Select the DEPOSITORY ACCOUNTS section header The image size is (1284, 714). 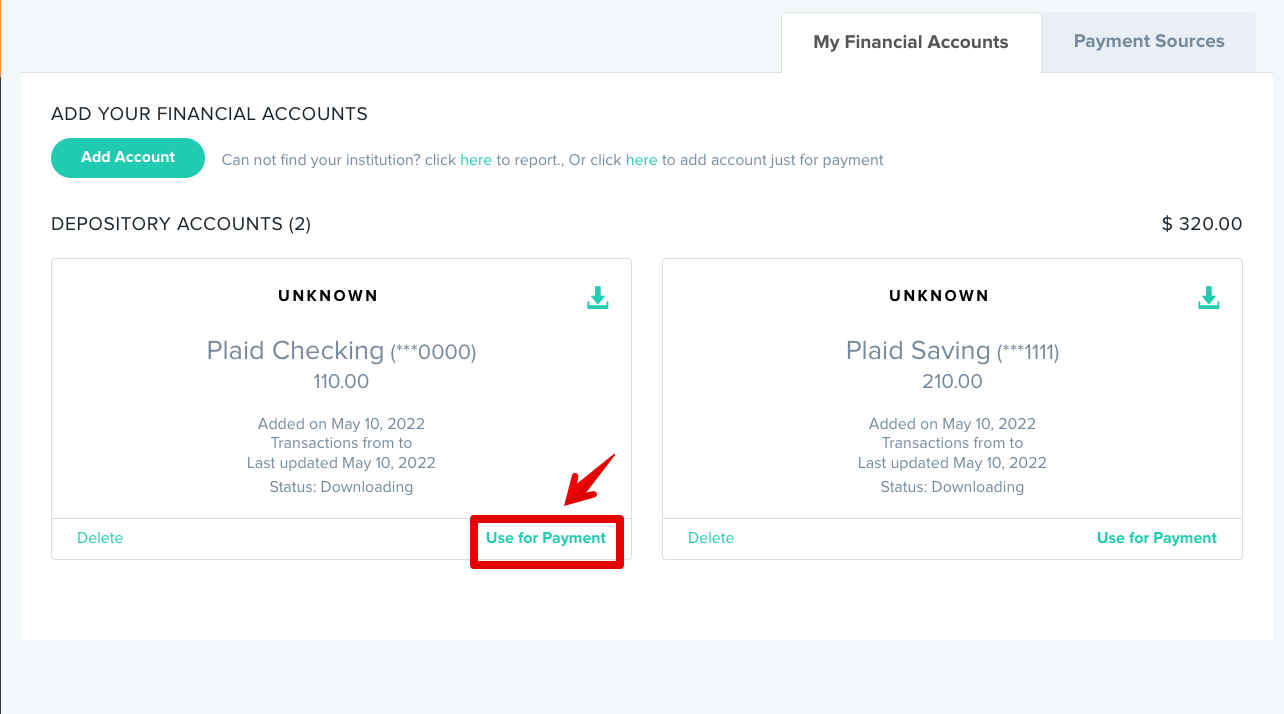point(180,223)
